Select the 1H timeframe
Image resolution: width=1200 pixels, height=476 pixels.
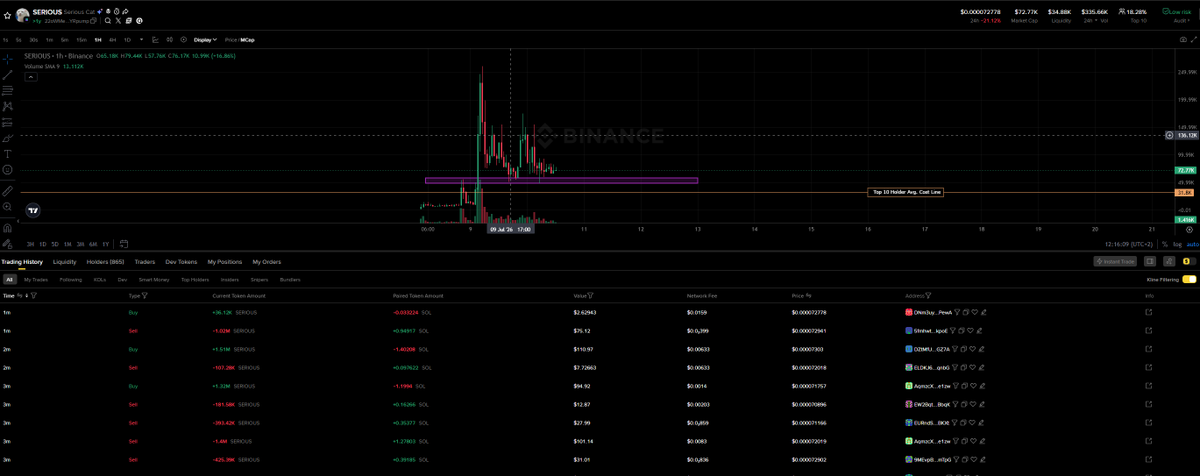tap(98, 40)
